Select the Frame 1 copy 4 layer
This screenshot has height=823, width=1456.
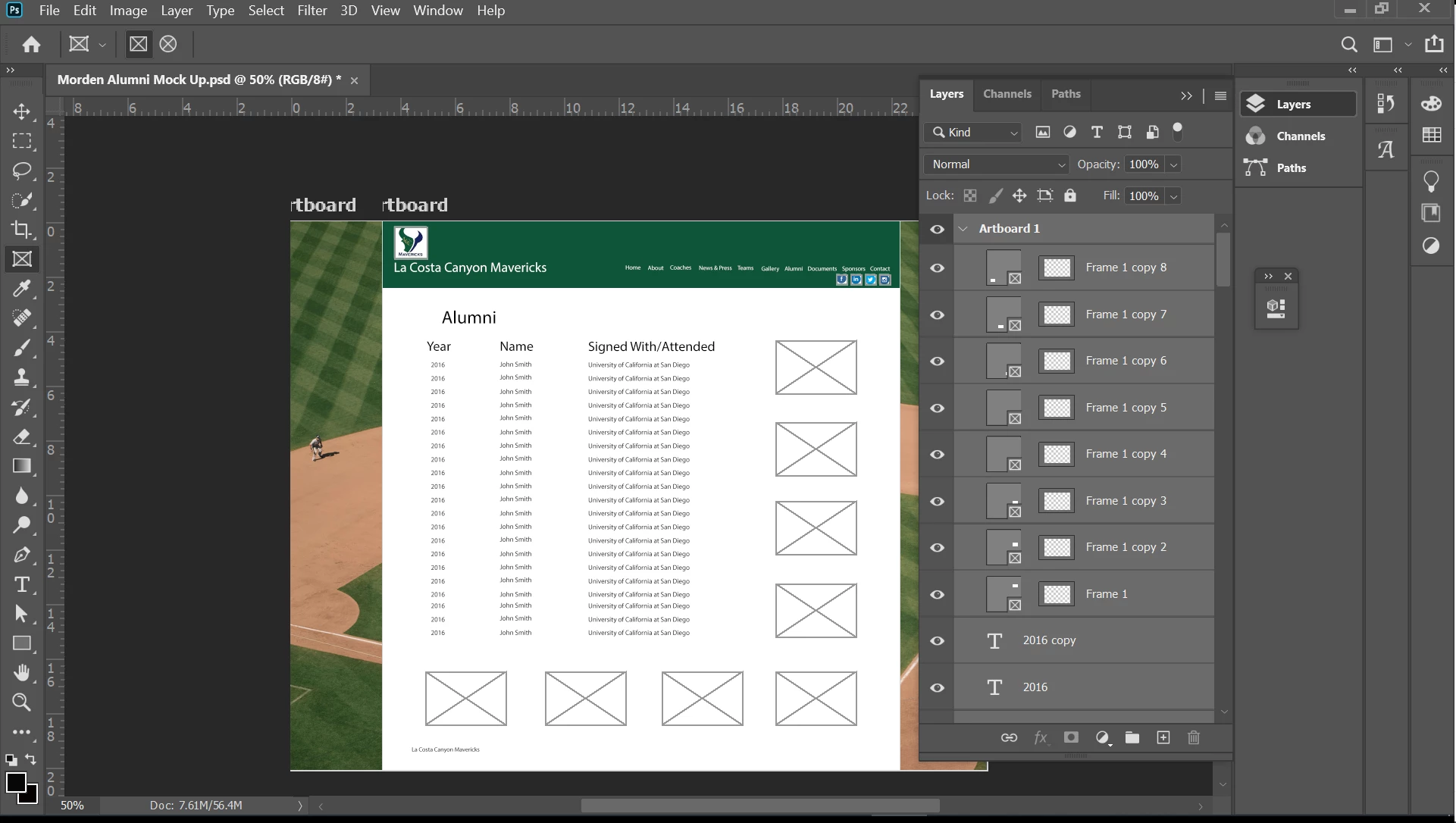(1126, 454)
